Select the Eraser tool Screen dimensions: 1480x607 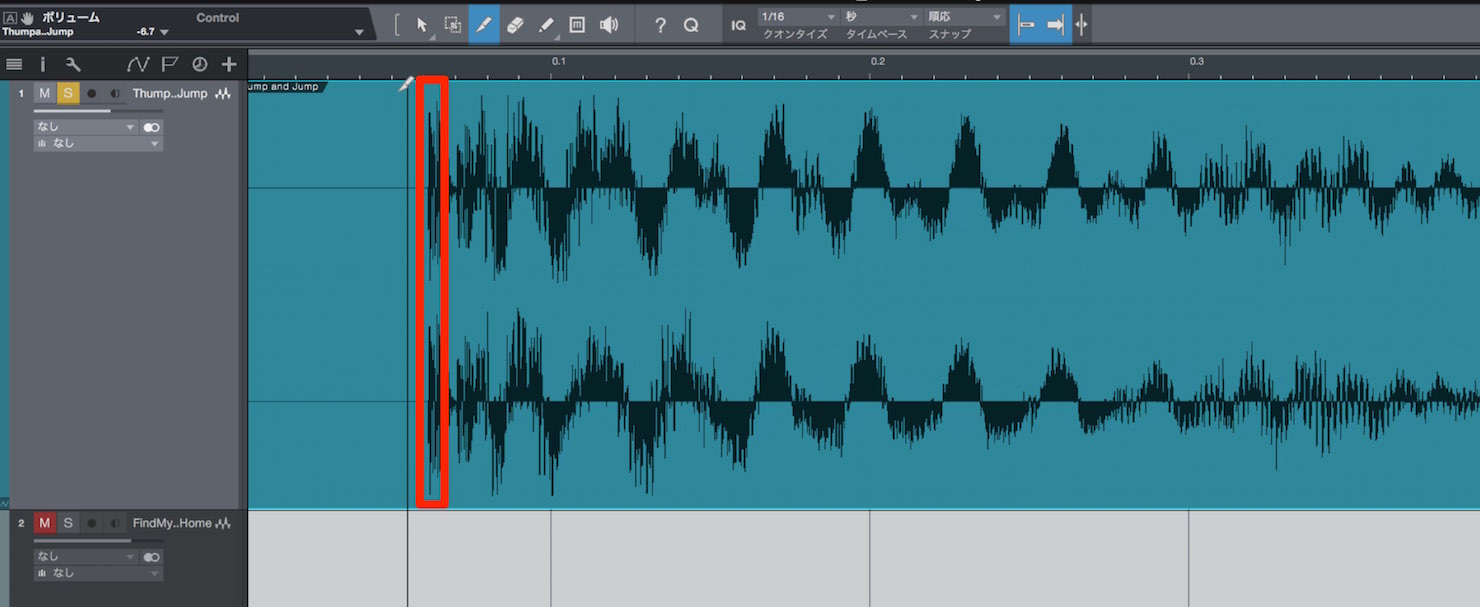click(515, 25)
